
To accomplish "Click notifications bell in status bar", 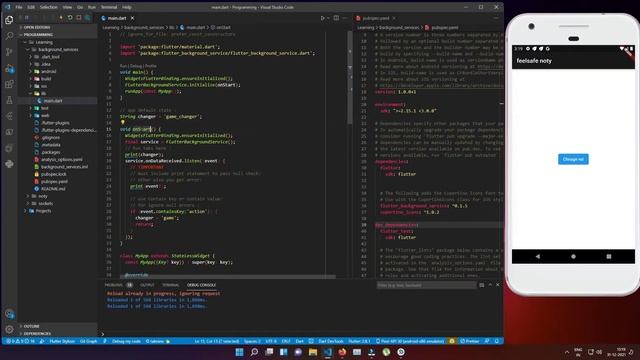I will click(497, 341).
